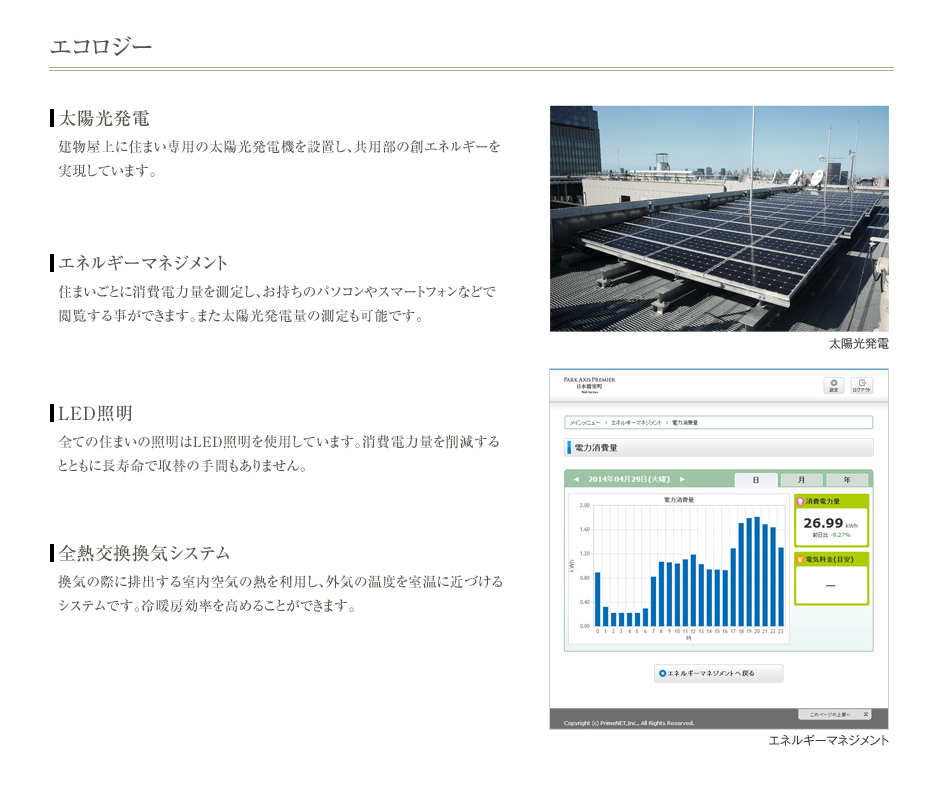This screenshot has width=940, height=786.
Task: Go to next day with right arrow
Action: [x=682, y=479]
